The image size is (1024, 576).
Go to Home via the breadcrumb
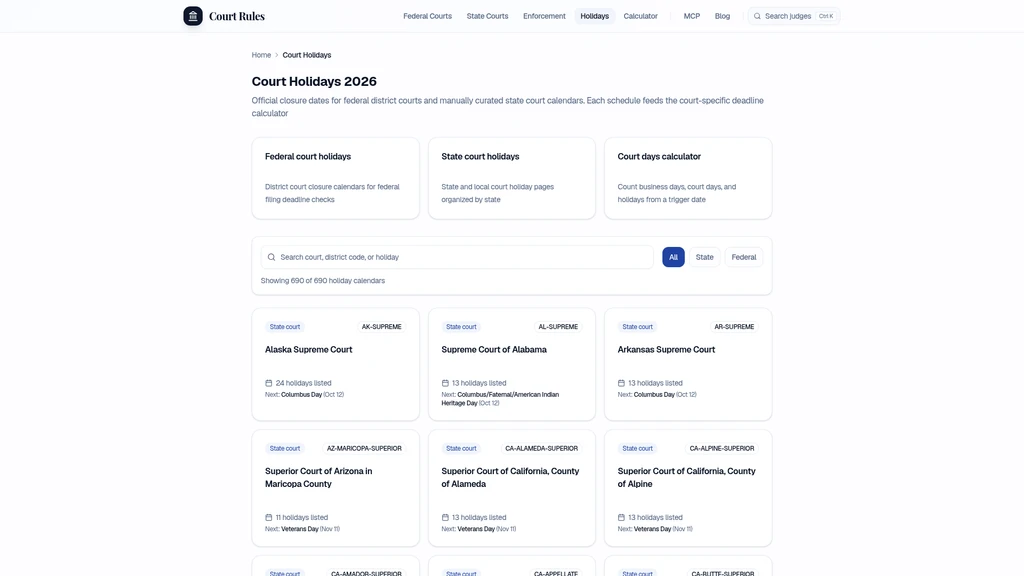(x=261, y=55)
